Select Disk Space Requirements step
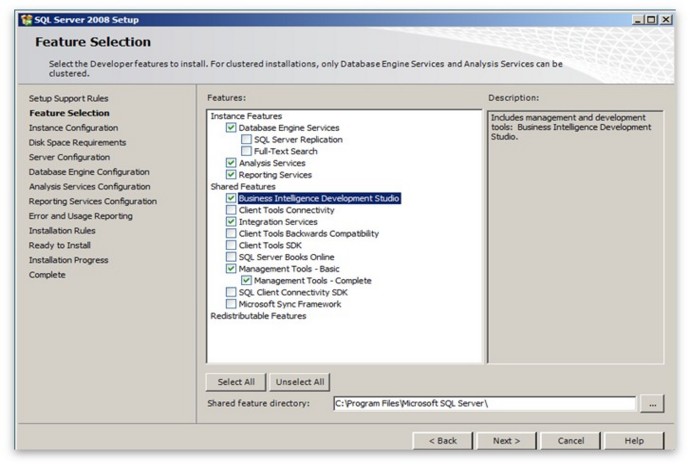 coord(77,143)
